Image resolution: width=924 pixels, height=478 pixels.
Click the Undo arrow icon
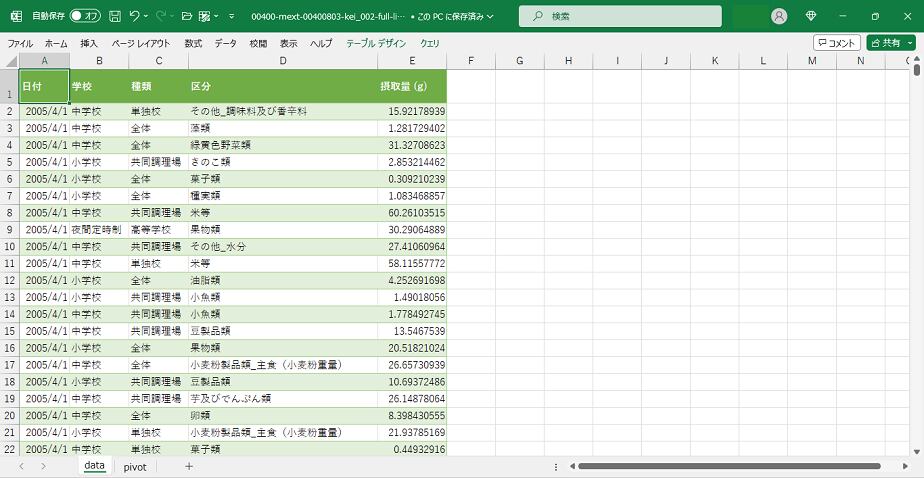click(x=135, y=16)
